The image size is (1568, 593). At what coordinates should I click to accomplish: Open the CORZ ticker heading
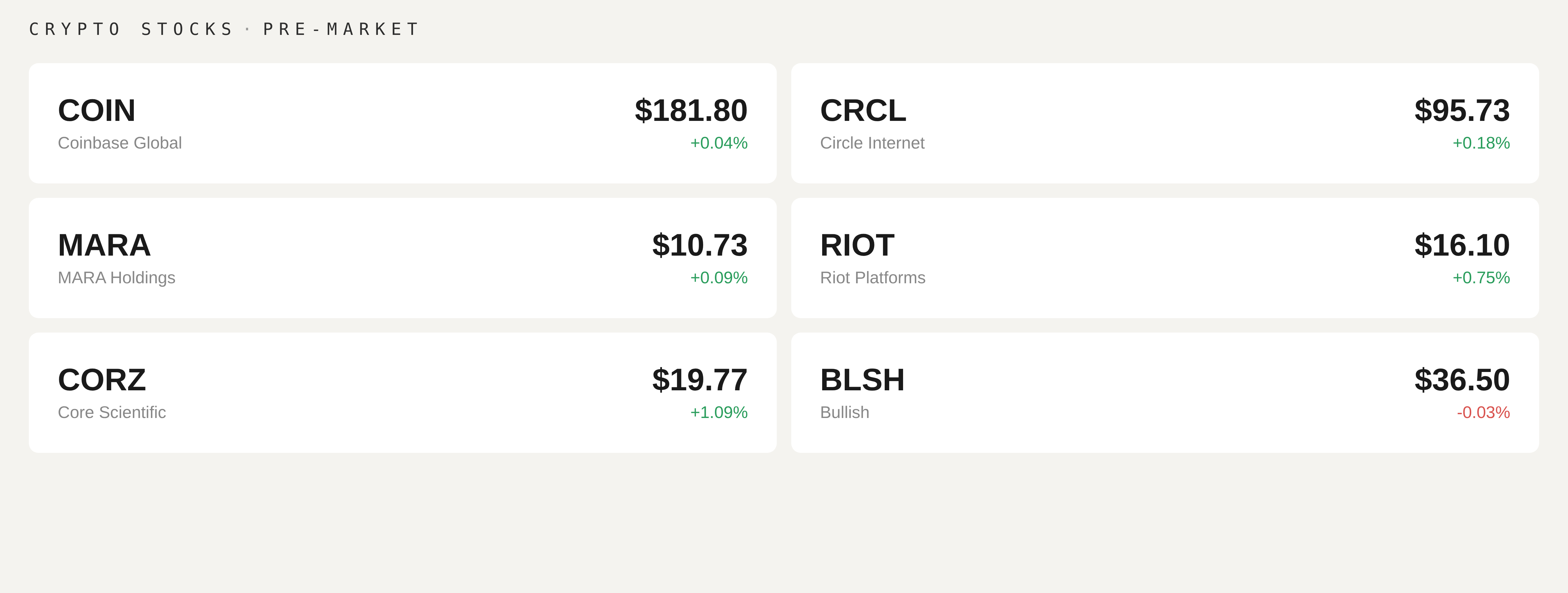coord(102,380)
